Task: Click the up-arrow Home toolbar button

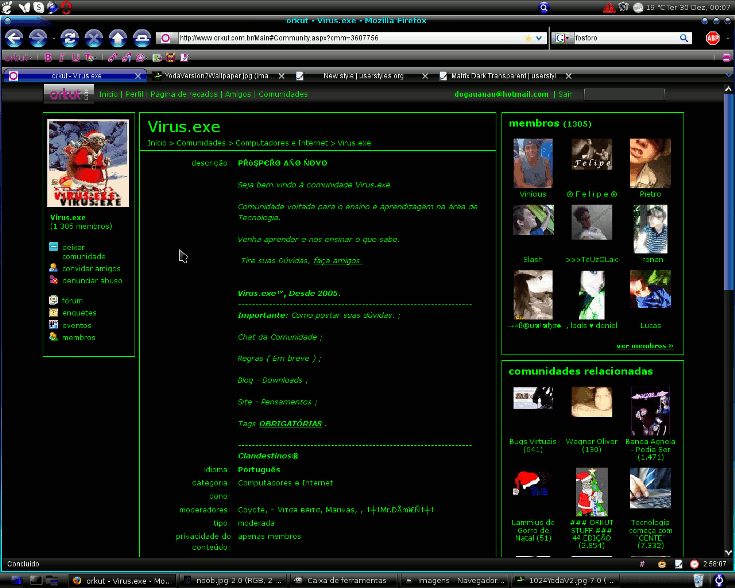Action: (x=118, y=38)
